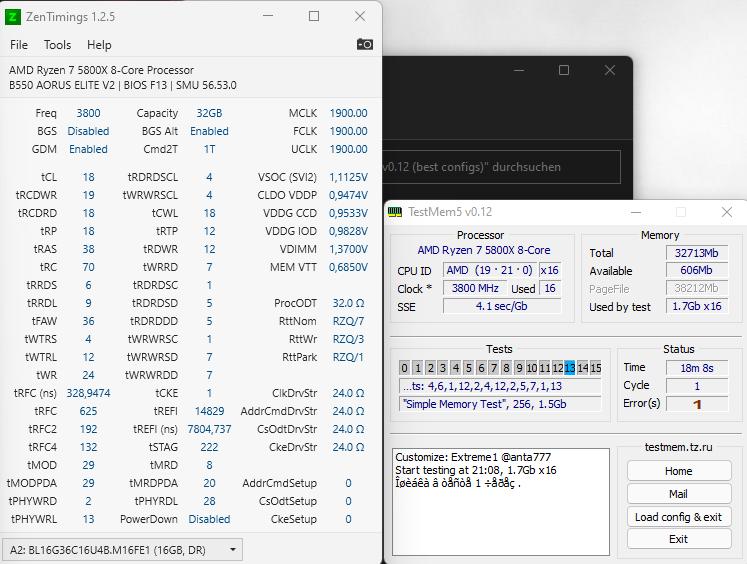The height and width of the screenshot is (564, 747).
Task: Select highlighted test 13 in Tests row
Action: click(570, 368)
